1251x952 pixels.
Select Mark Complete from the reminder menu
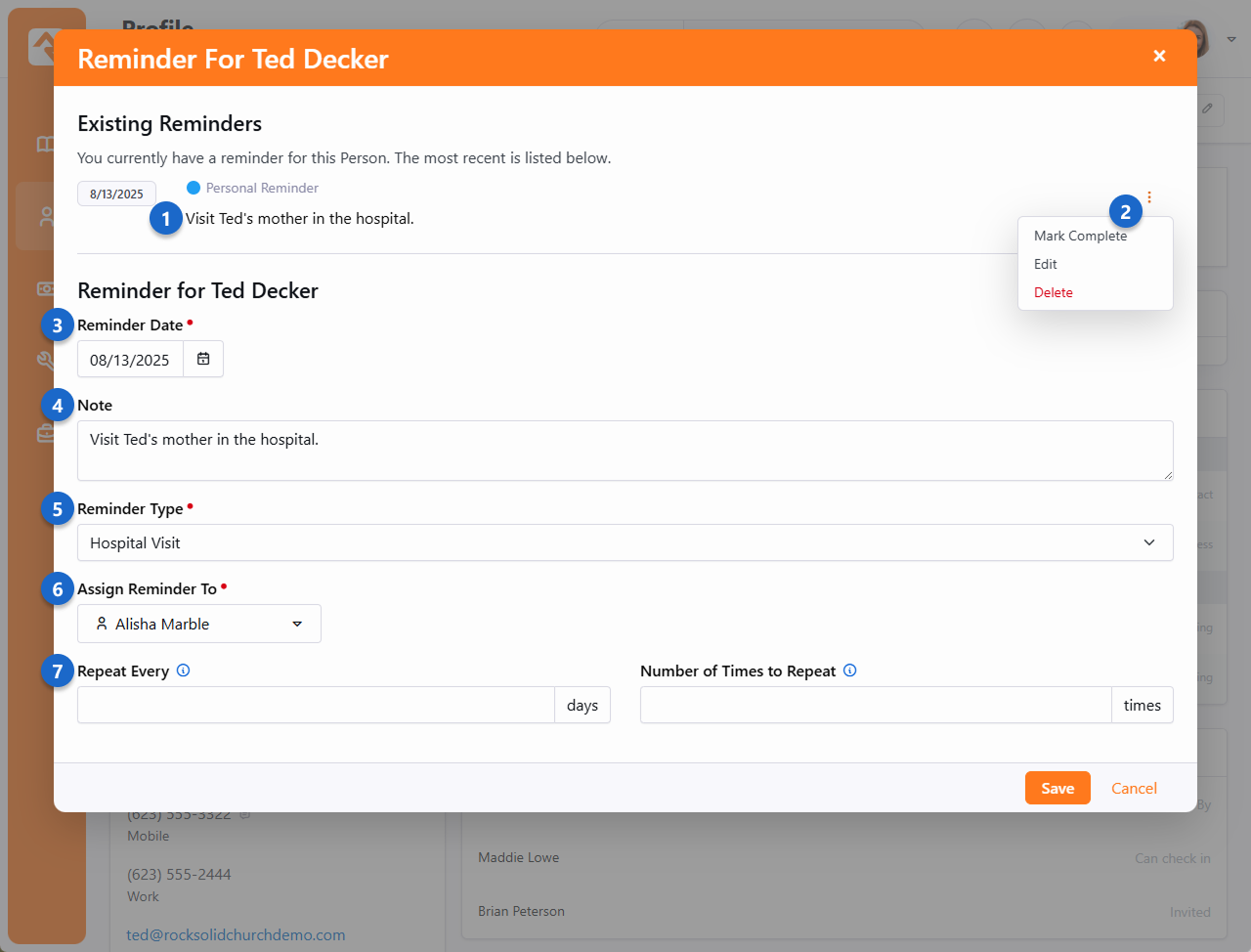pos(1080,236)
